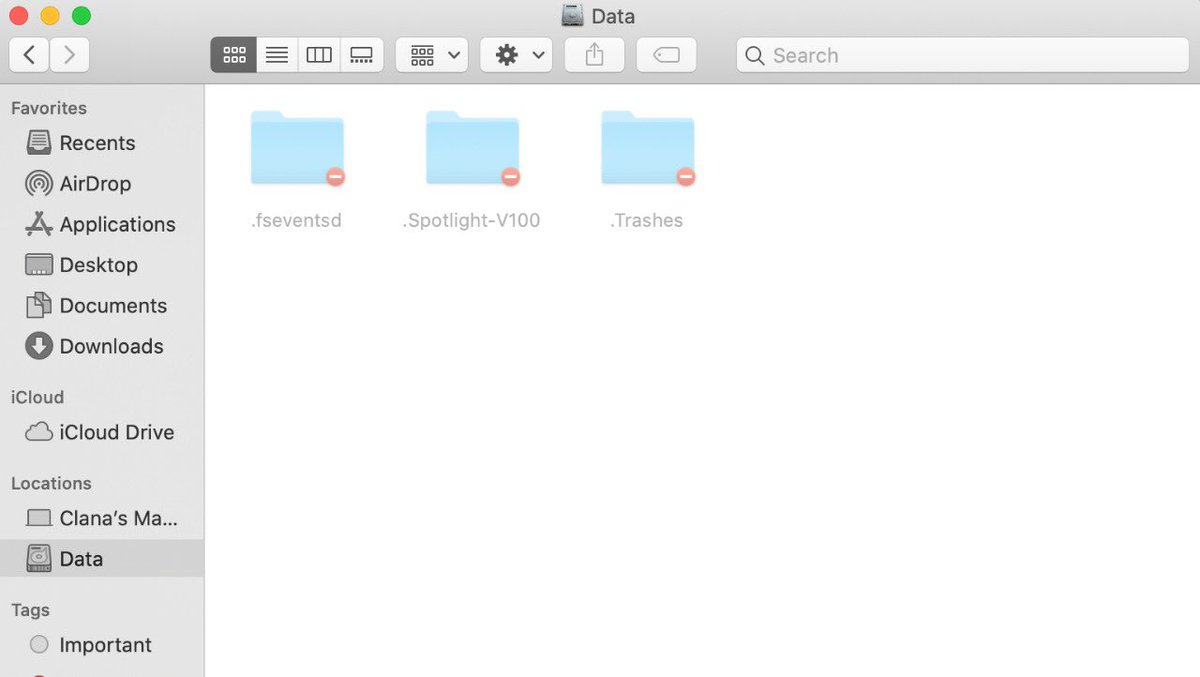Image resolution: width=1200 pixels, height=677 pixels.
Task: Open the Documents sidebar item
Action: click(114, 305)
